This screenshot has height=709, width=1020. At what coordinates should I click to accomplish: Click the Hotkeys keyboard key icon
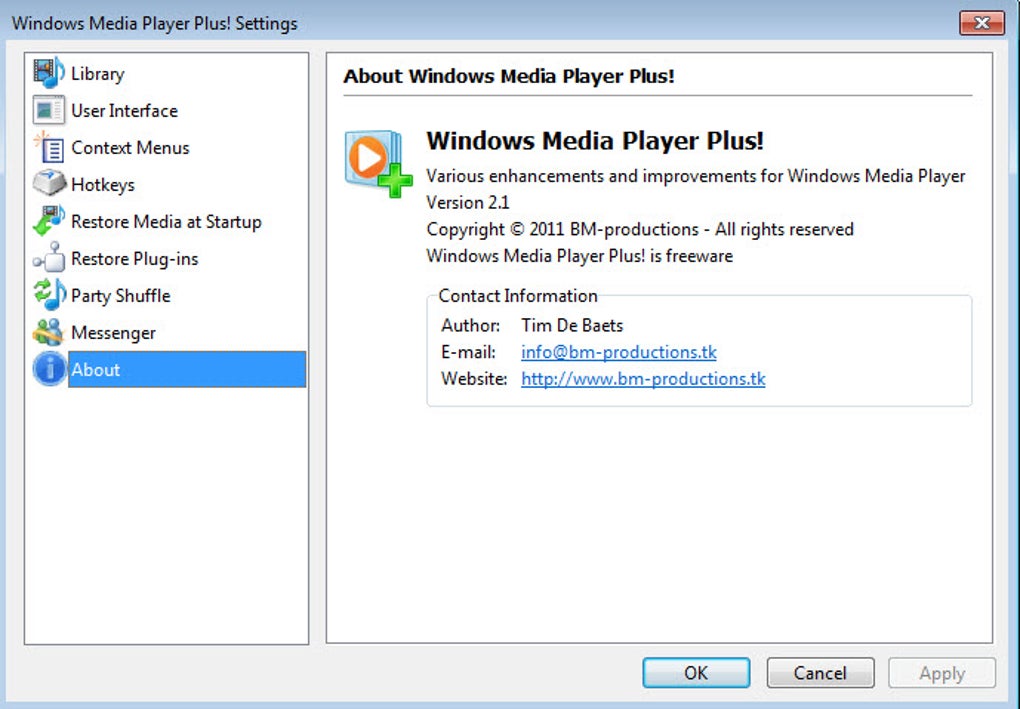point(49,184)
